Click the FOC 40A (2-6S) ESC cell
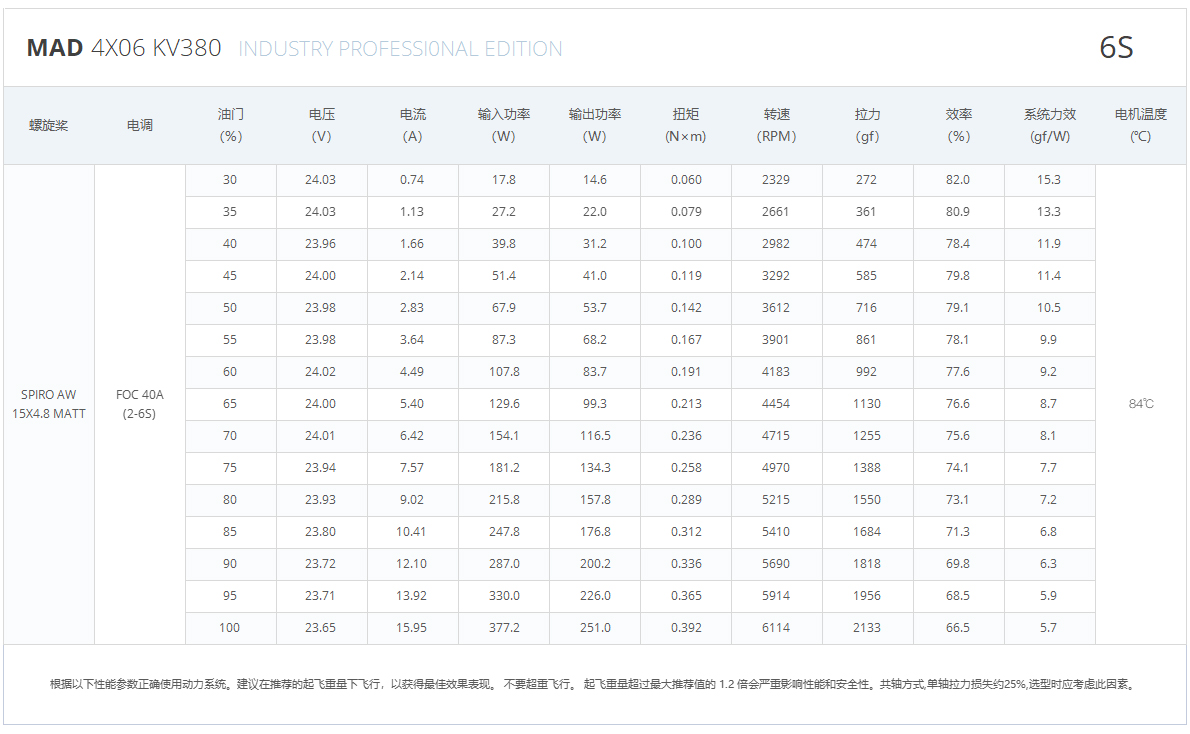This screenshot has height=734, width=1190. (140, 404)
